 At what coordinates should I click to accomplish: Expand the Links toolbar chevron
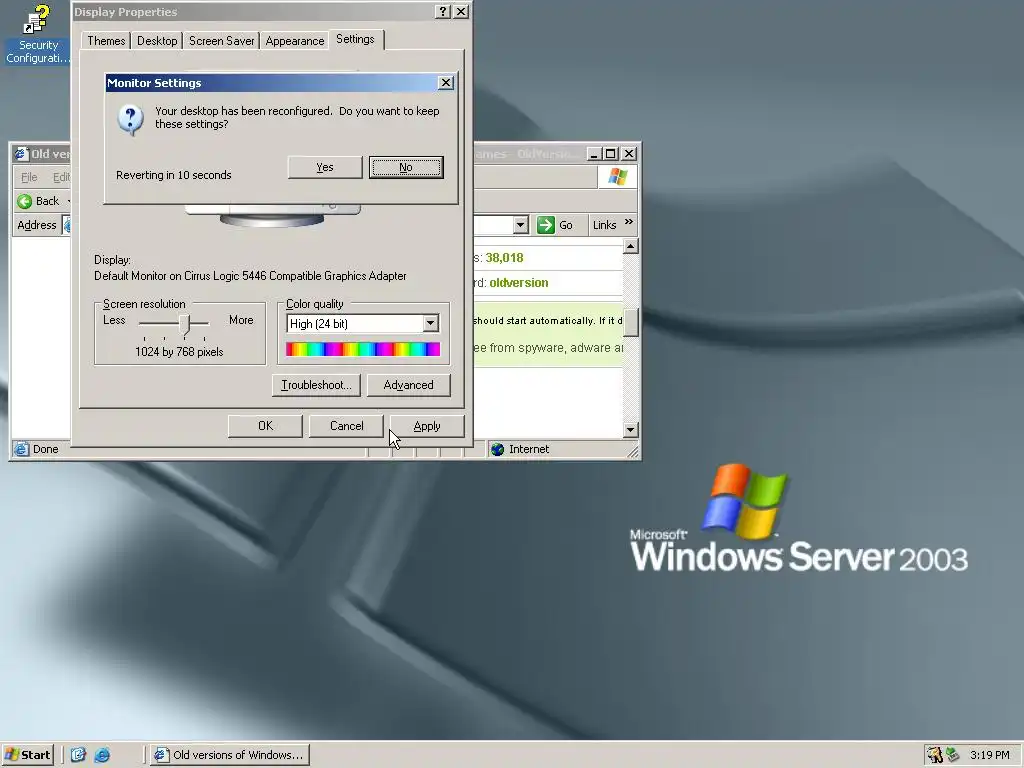629,222
